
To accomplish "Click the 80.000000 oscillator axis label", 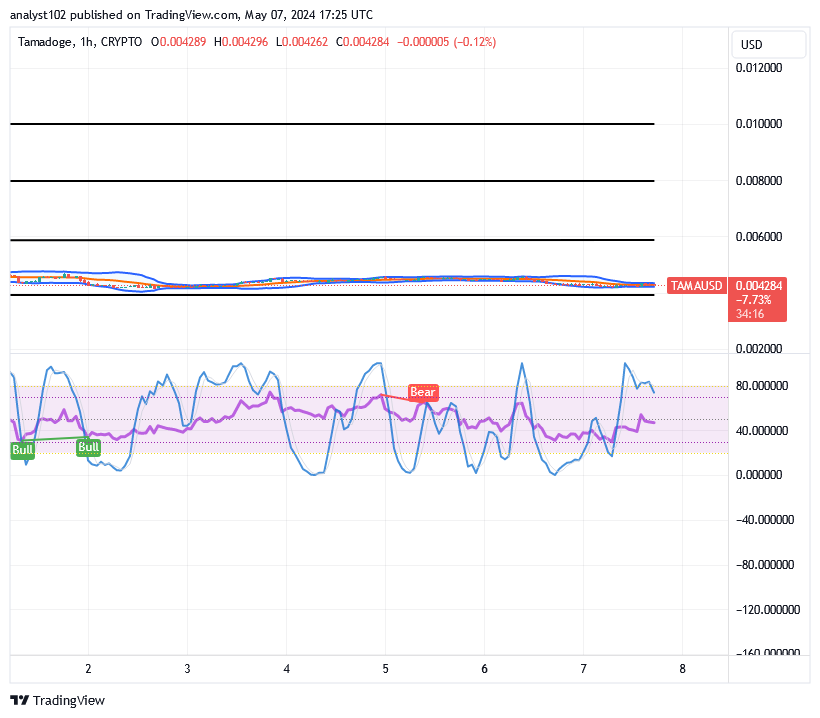I will click(762, 386).
